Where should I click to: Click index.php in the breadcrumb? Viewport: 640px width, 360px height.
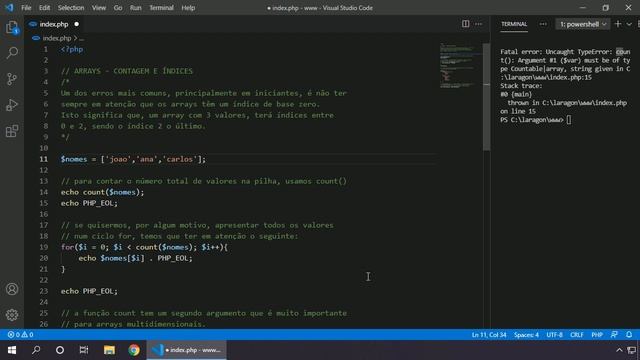pos(57,38)
